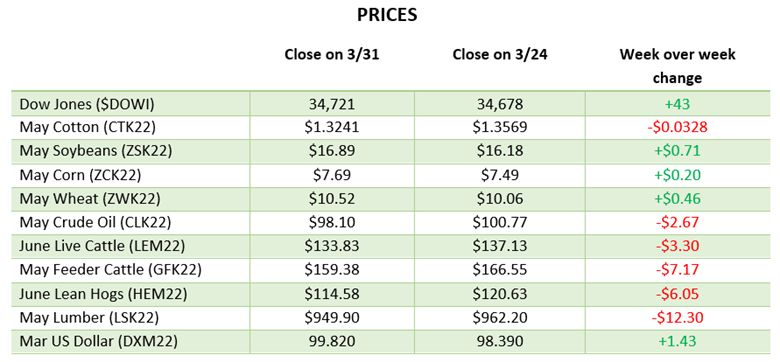The height and width of the screenshot is (362, 780).
Task: Click the 34,721 Dow Jones close value
Action: [332, 104]
